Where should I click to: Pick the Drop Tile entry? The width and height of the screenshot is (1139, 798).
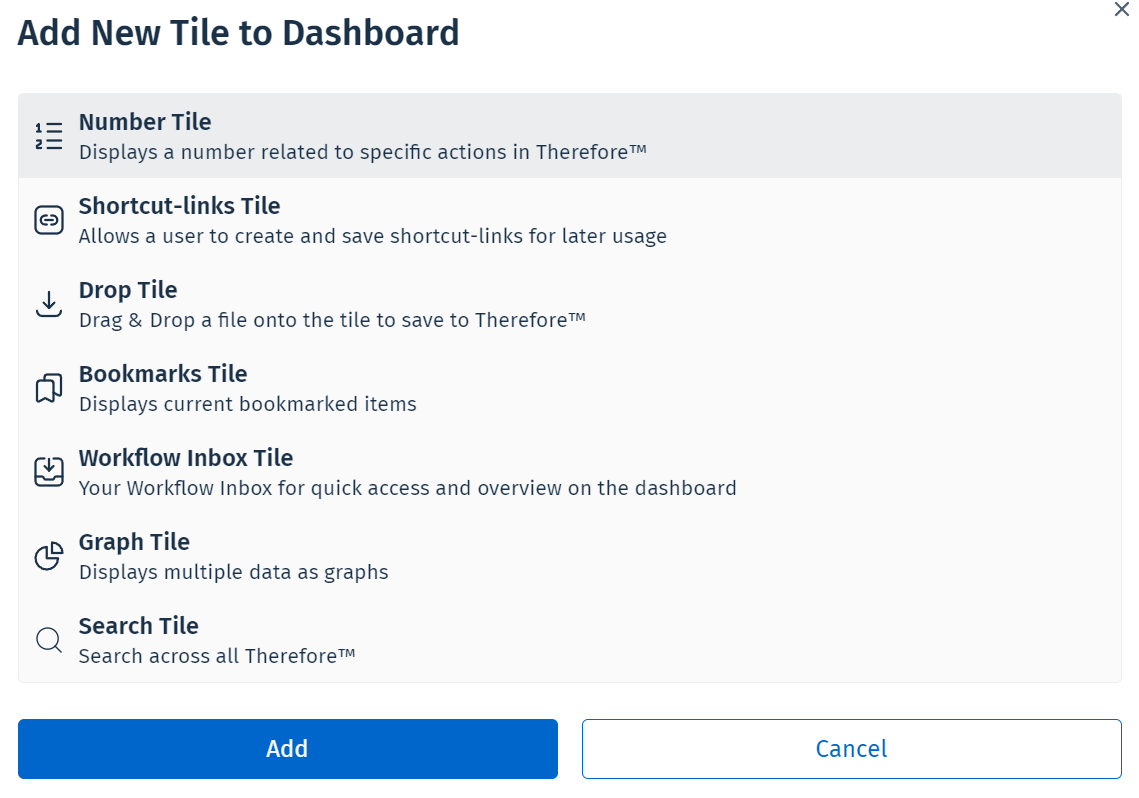pos(570,304)
